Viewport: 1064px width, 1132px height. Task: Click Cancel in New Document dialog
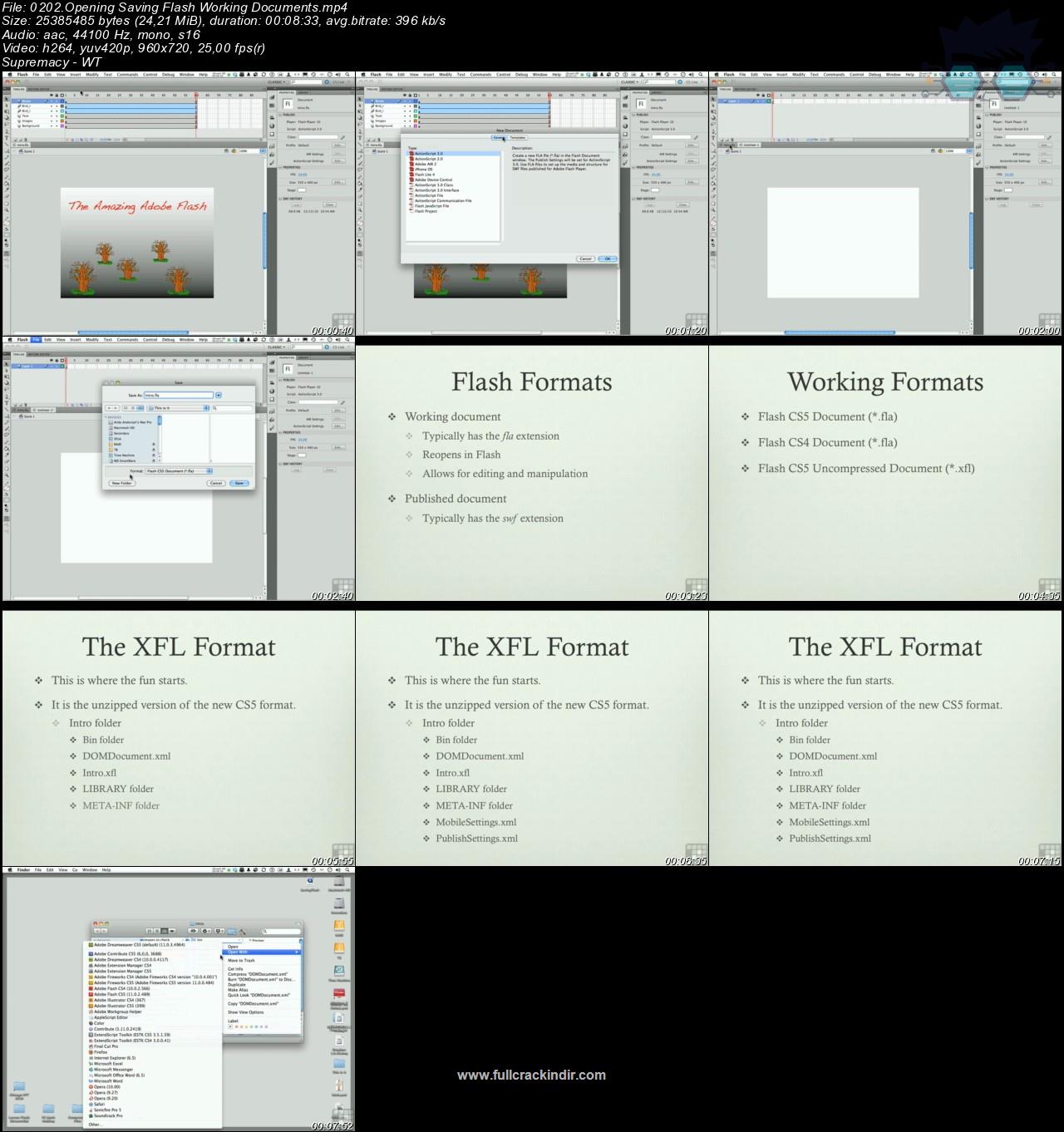click(x=586, y=258)
